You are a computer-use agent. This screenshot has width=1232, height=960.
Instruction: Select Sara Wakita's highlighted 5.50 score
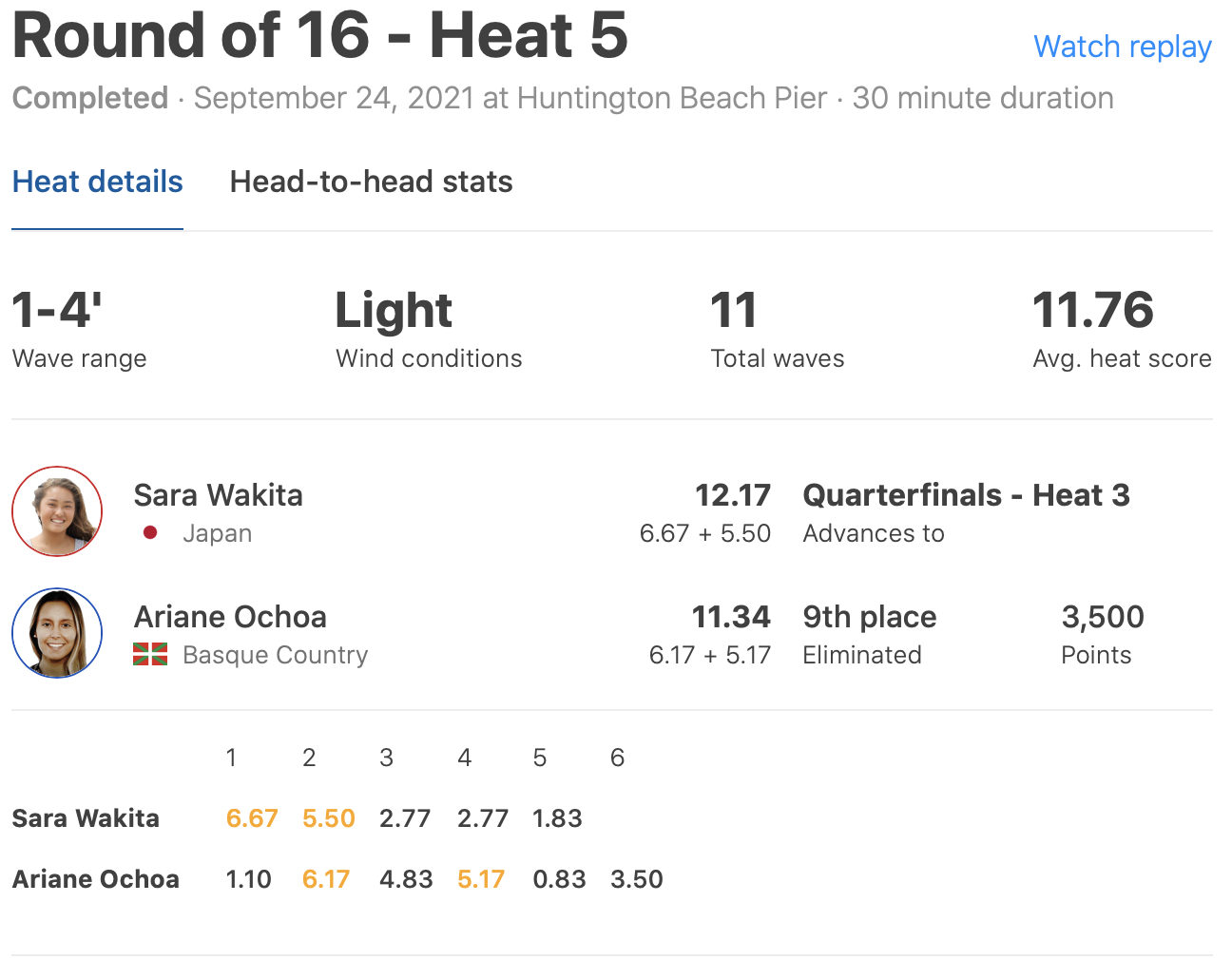(328, 818)
